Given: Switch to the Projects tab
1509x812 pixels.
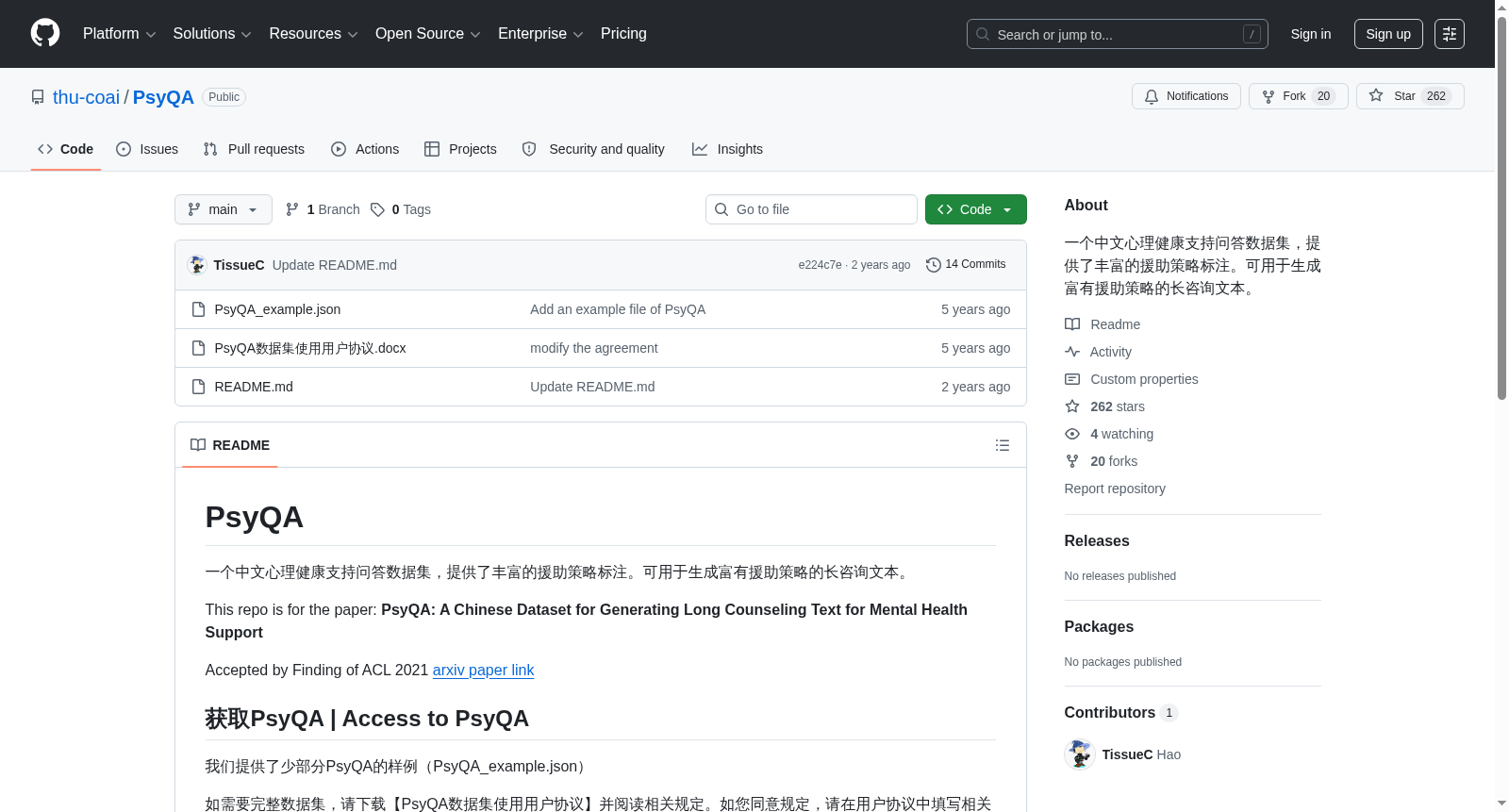Looking at the screenshot, I should click(460, 149).
